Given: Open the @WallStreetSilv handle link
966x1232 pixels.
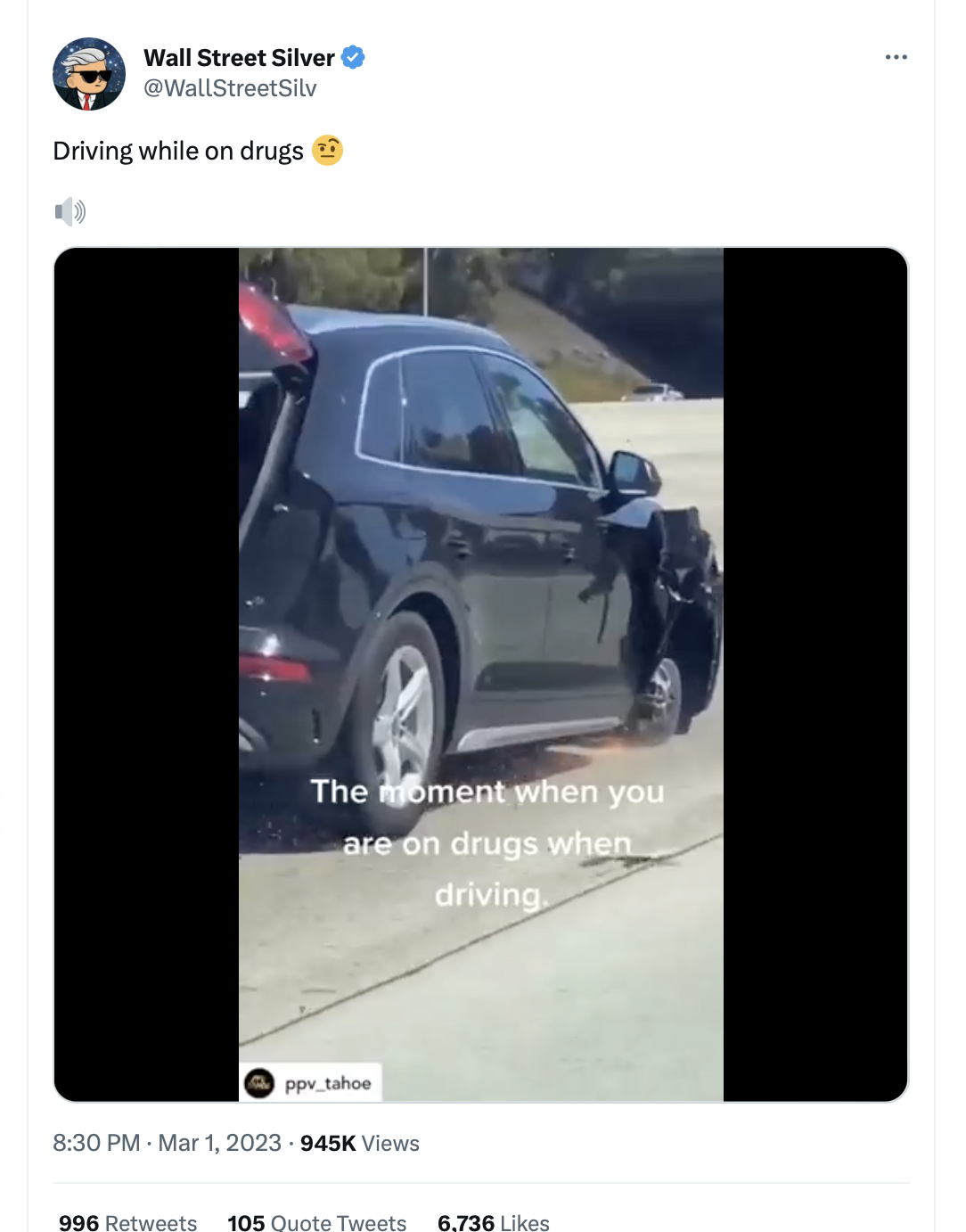Looking at the screenshot, I should pyautogui.click(x=230, y=88).
